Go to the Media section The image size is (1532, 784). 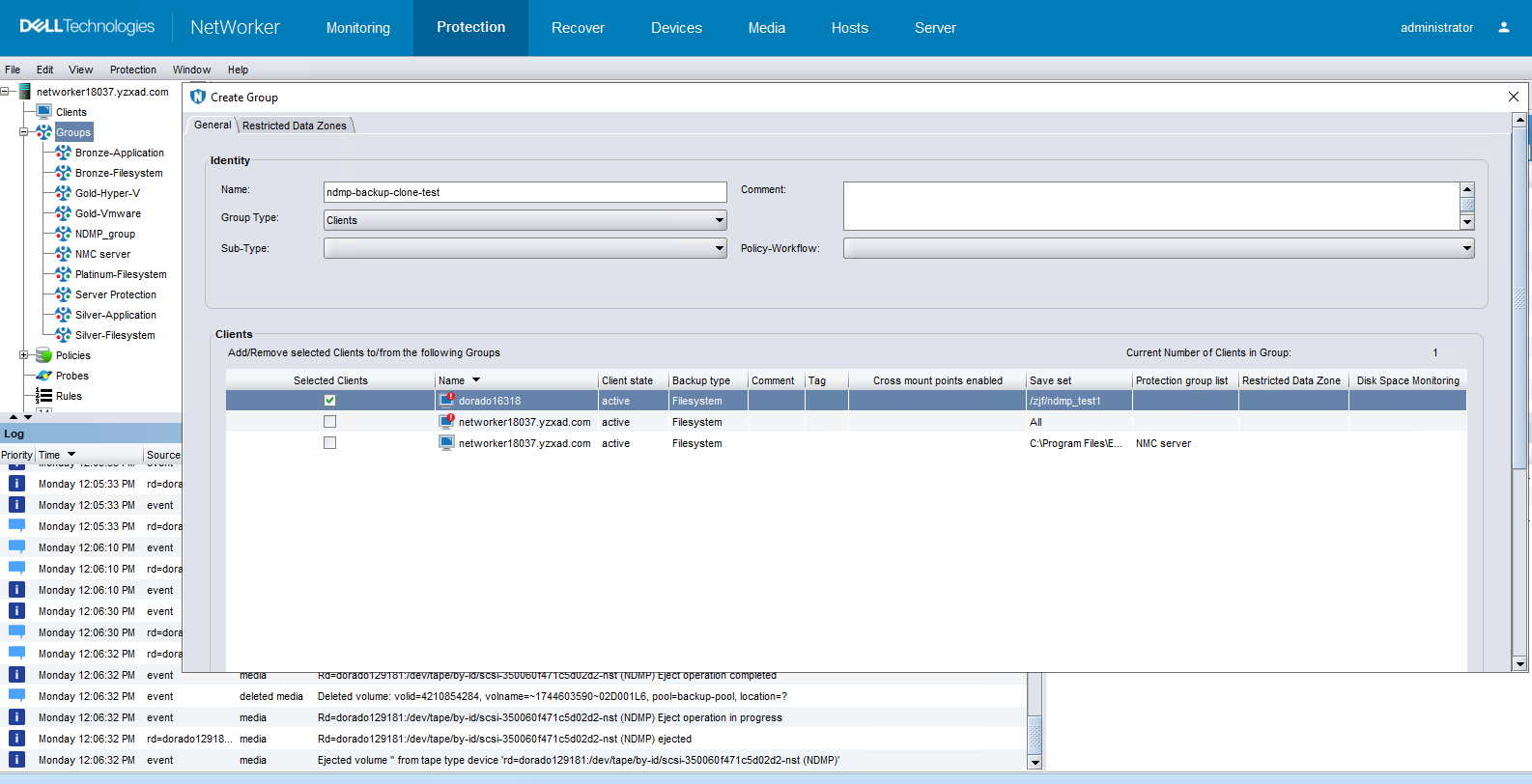point(767,28)
